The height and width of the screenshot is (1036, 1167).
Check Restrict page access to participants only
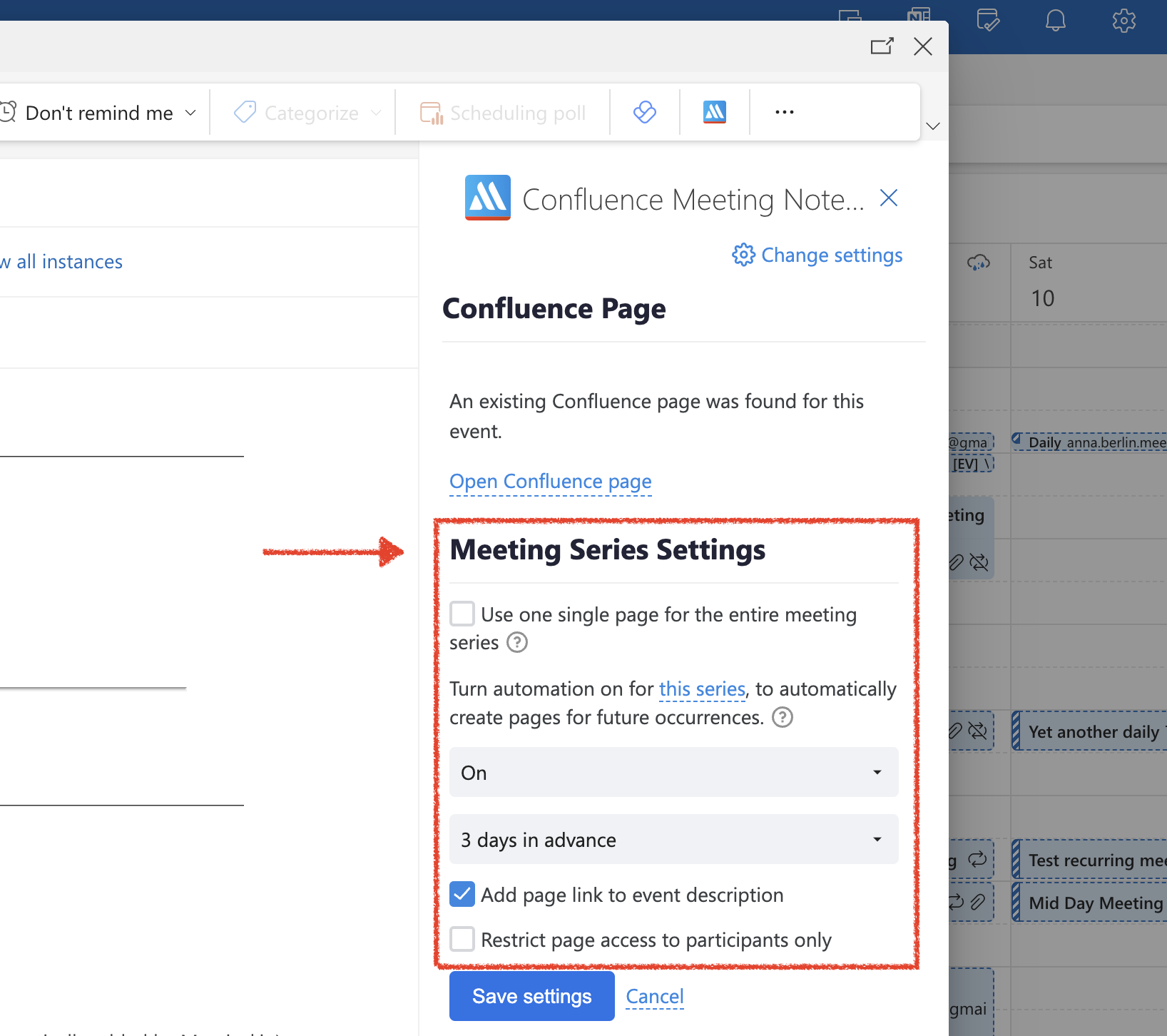tap(462, 939)
